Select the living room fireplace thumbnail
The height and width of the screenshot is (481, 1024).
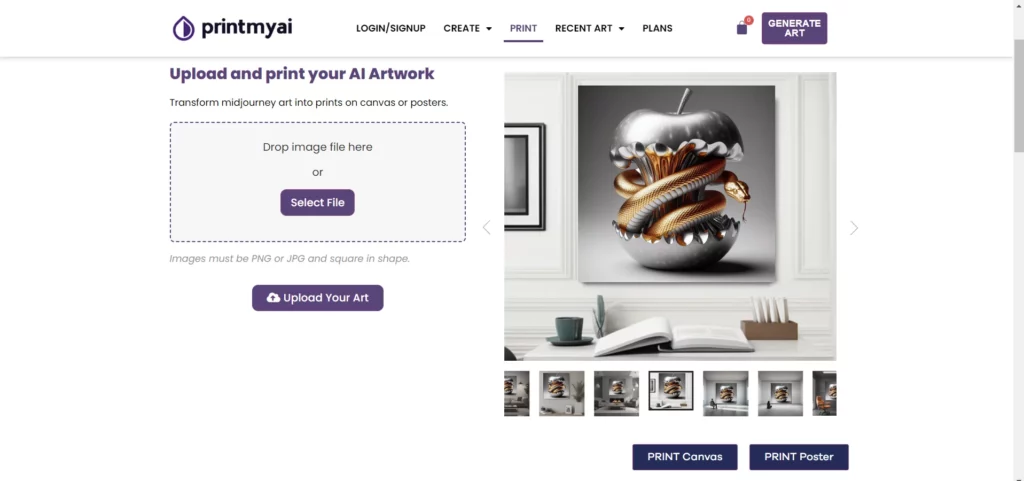616,394
